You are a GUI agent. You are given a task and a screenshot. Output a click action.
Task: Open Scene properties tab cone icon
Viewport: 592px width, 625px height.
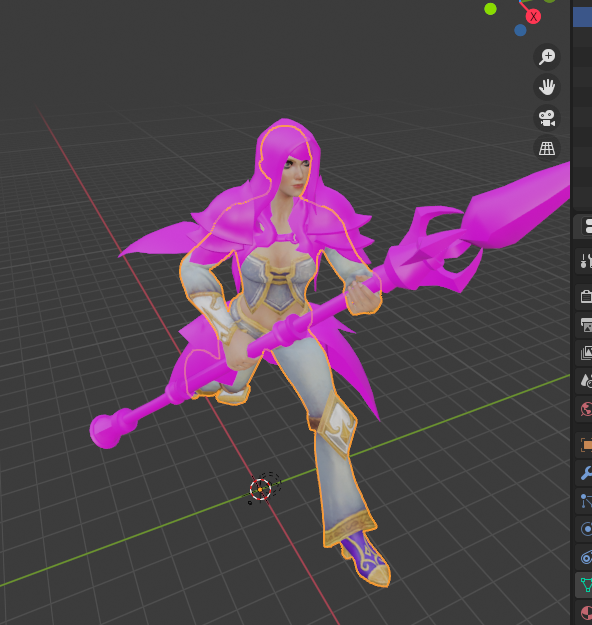[585, 381]
